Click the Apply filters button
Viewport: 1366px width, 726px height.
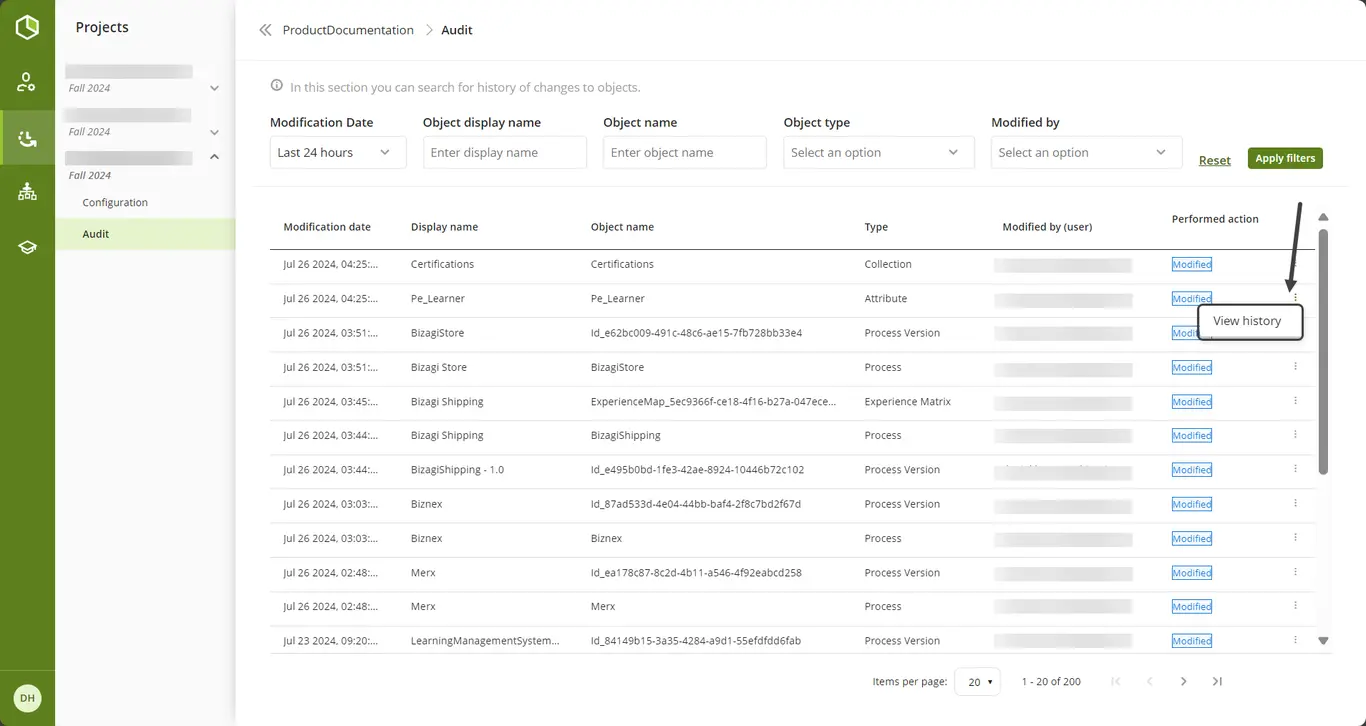(x=1285, y=158)
